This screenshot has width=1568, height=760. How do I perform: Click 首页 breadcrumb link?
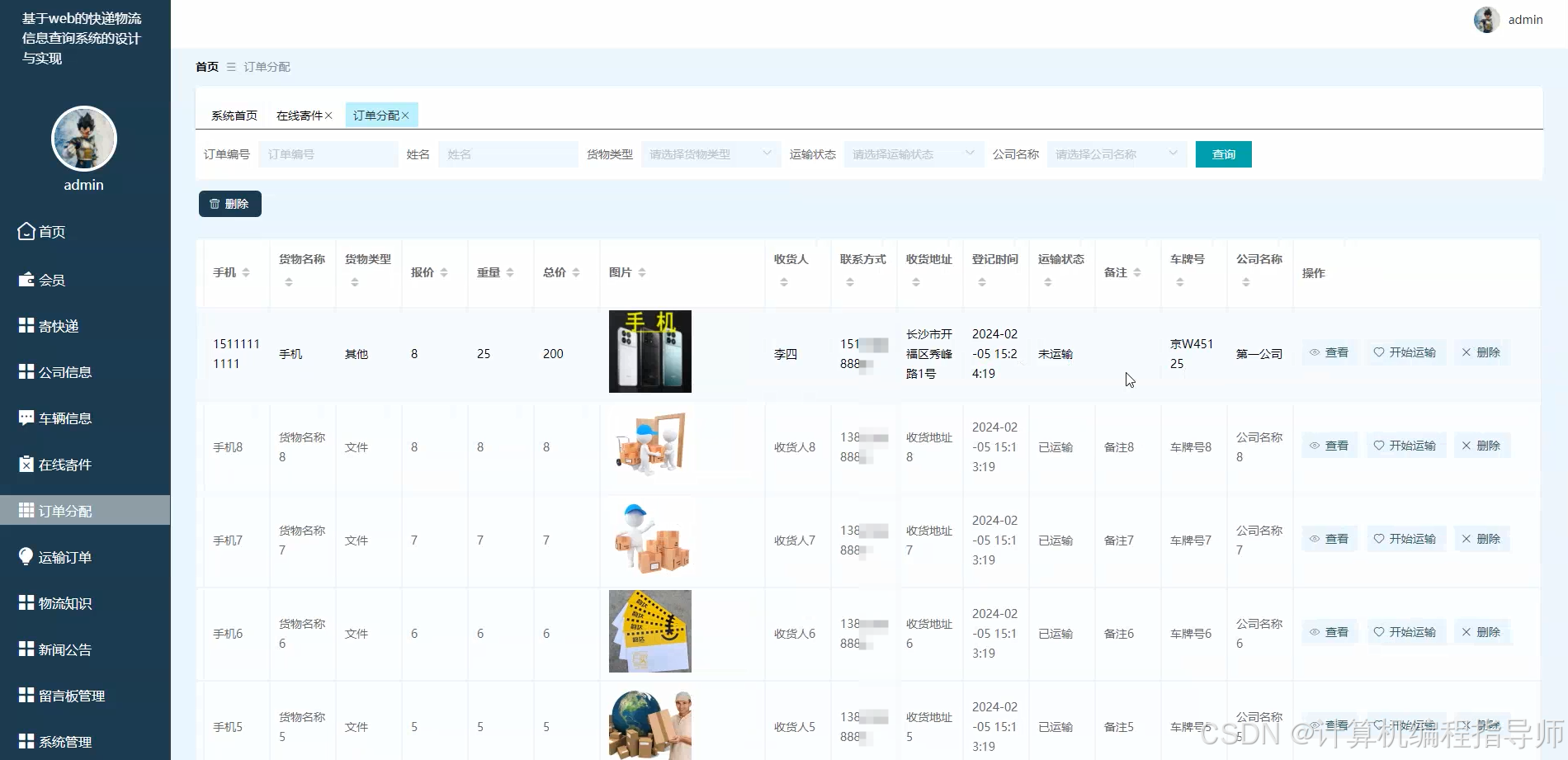[x=207, y=67]
